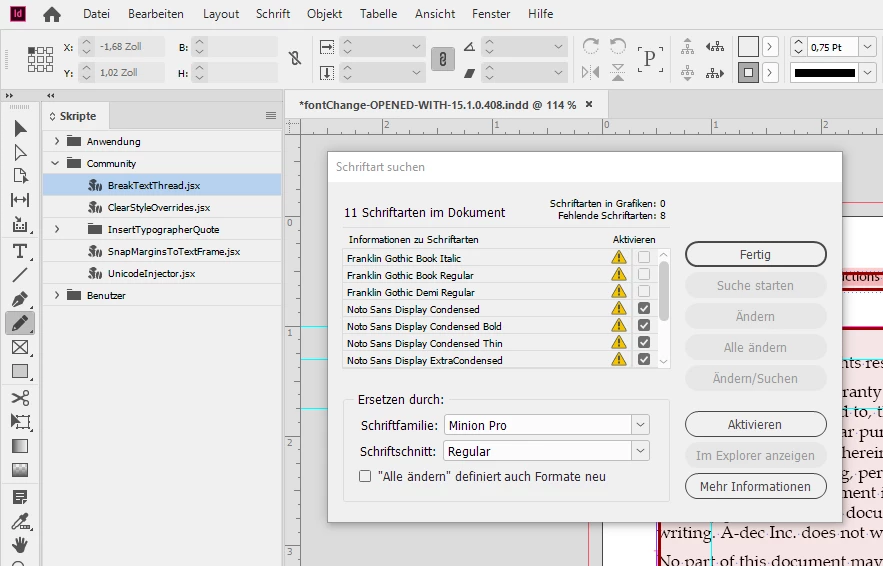Activate the Hand tool
The height and width of the screenshot is (566, 883).
[x=20, y=545]
